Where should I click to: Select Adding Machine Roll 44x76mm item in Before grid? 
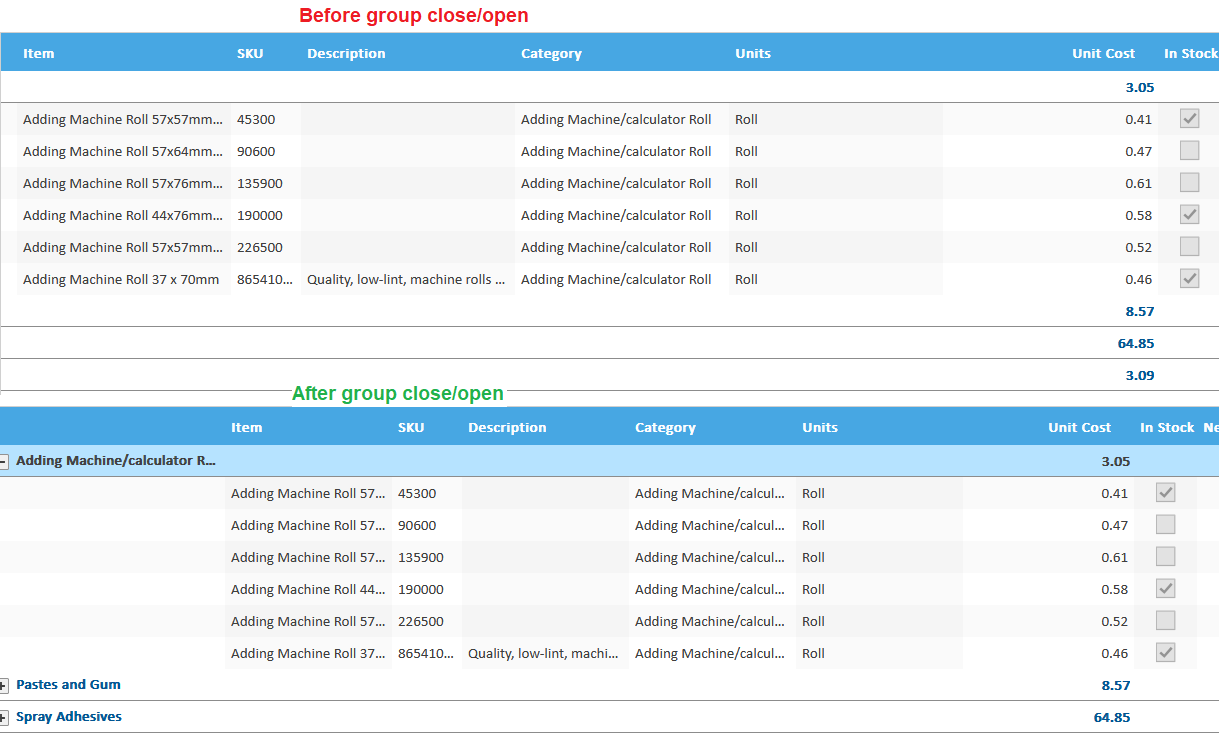click(x=123, y=215)
